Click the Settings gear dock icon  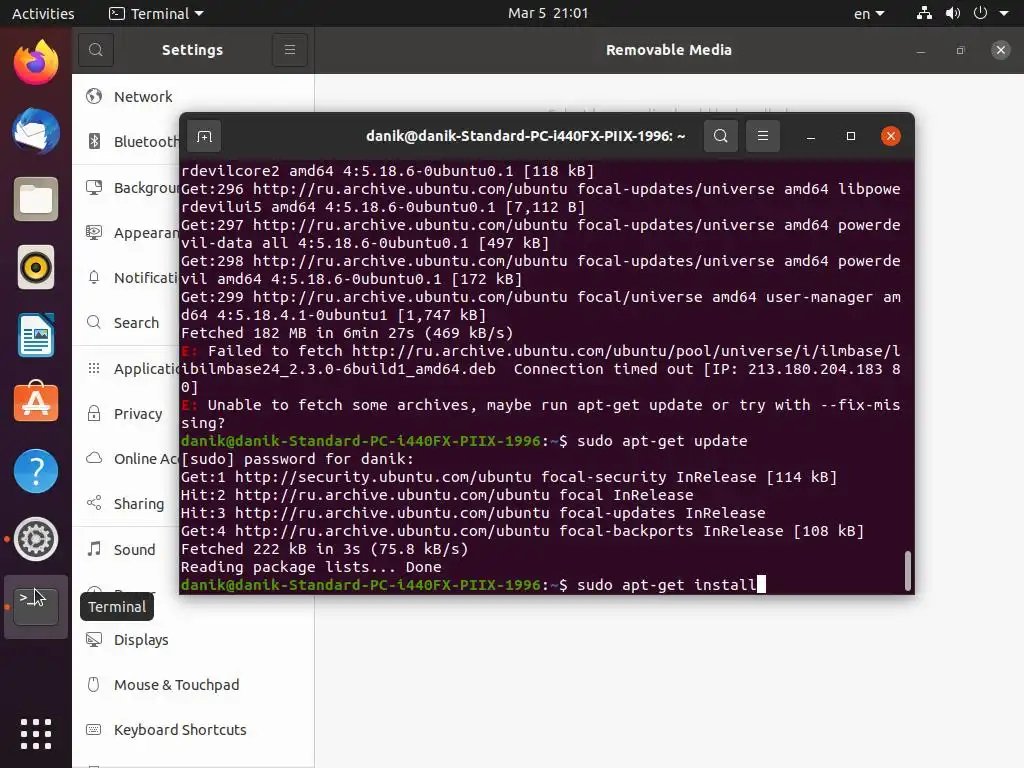(x=36, y=539)
